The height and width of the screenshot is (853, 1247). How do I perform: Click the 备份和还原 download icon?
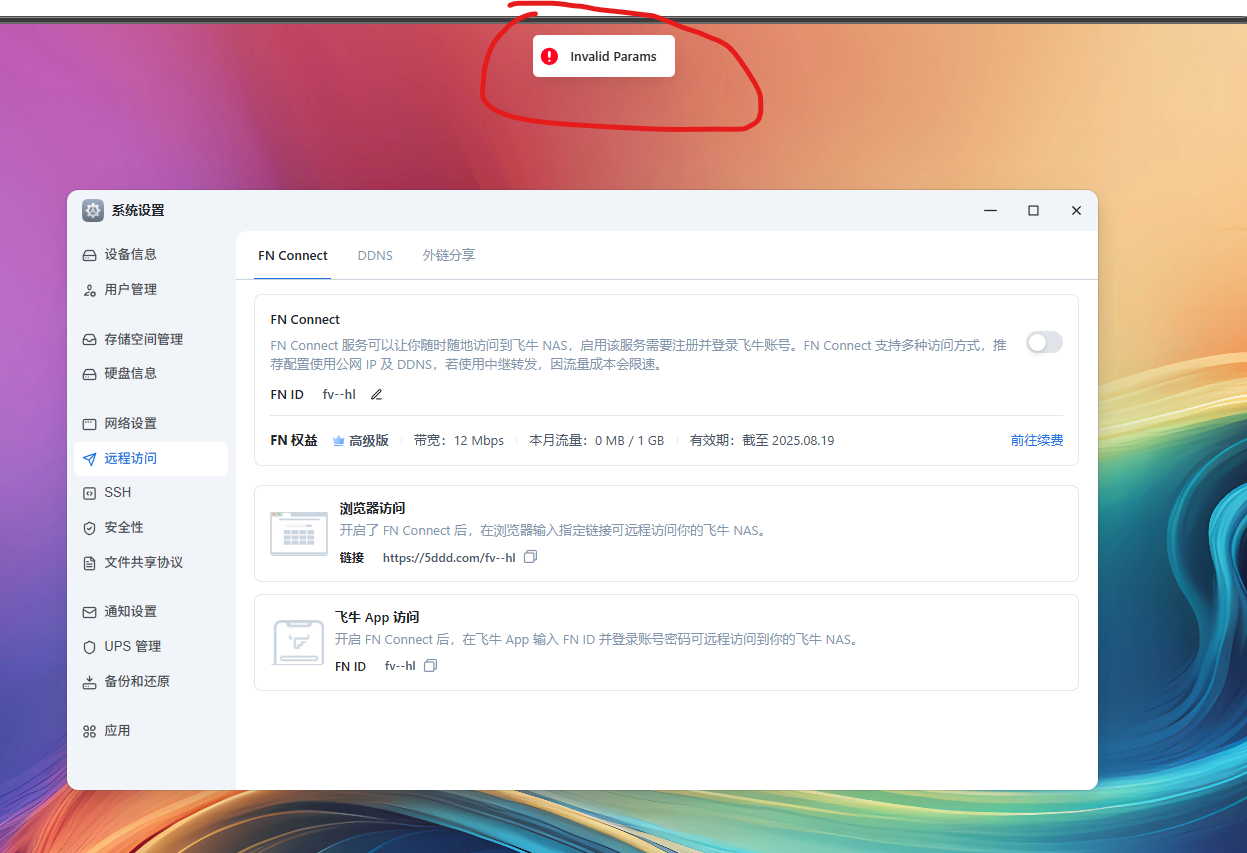pos(89,682)
